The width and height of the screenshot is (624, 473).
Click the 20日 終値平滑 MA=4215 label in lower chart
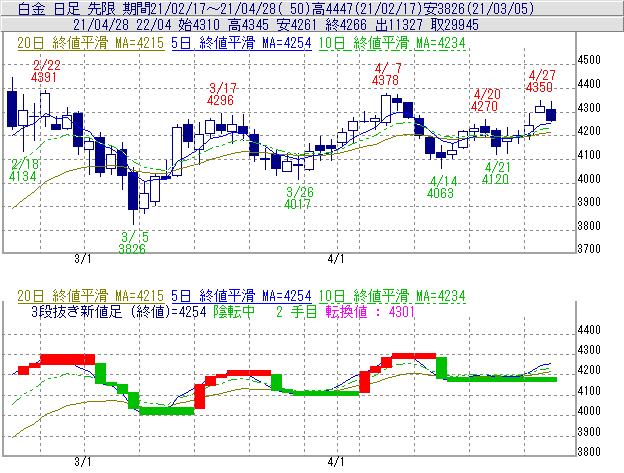[90, 296]
